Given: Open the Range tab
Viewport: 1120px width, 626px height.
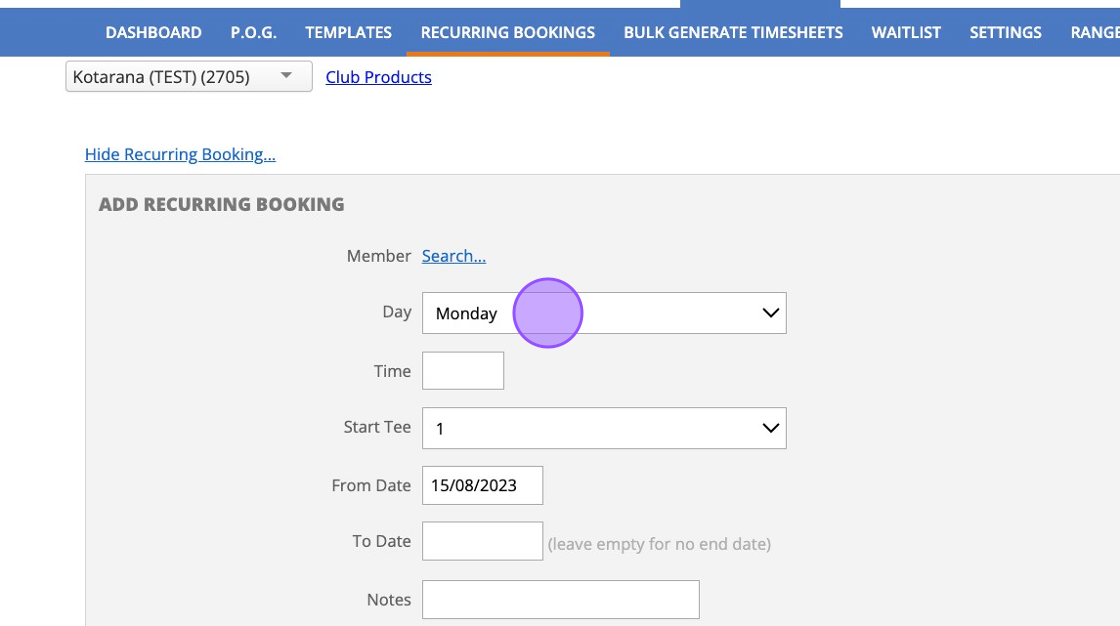Looking at the screenshot, I should [x=1094, y=33].
